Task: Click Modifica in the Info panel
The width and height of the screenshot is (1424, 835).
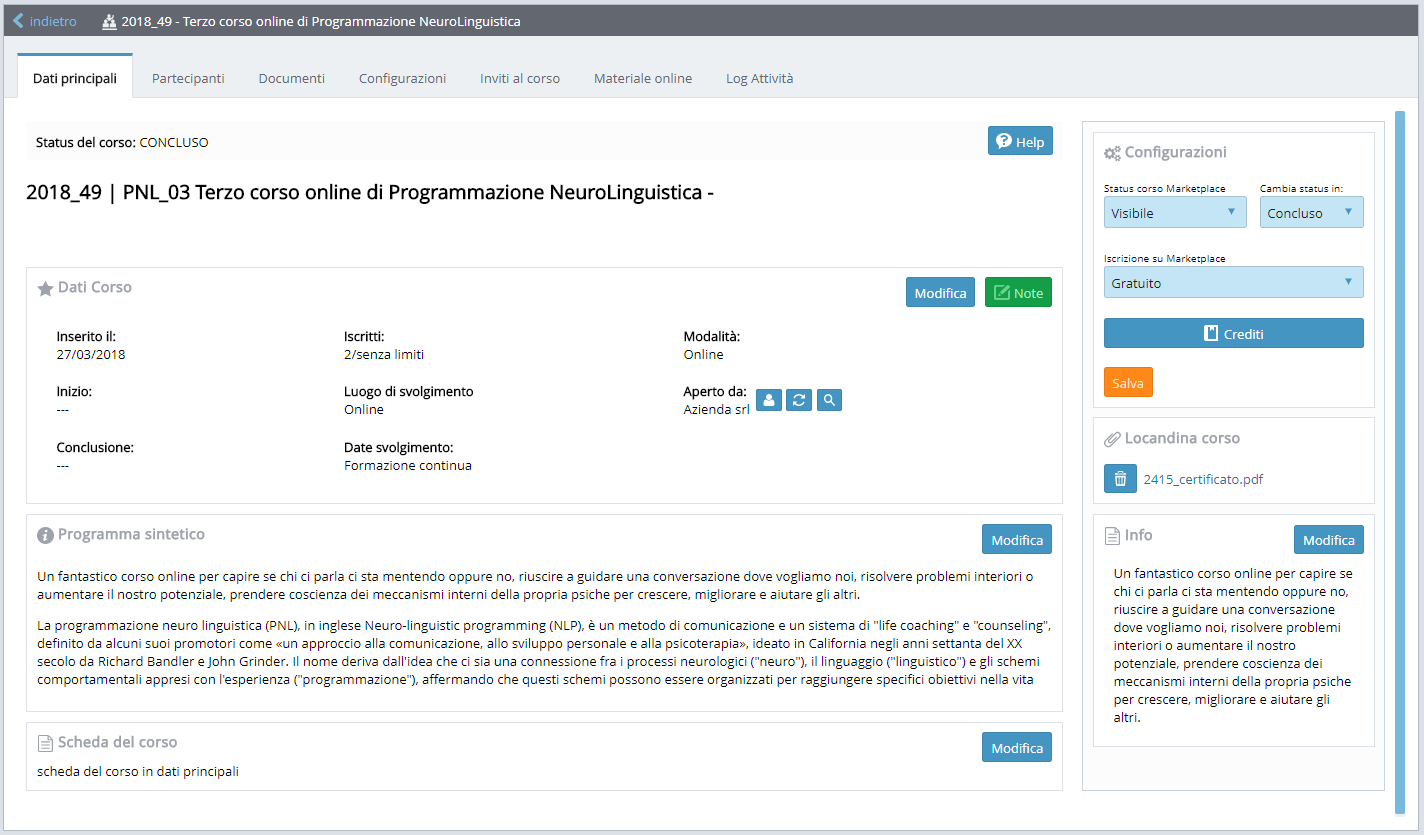Action: coord(1328,539)
